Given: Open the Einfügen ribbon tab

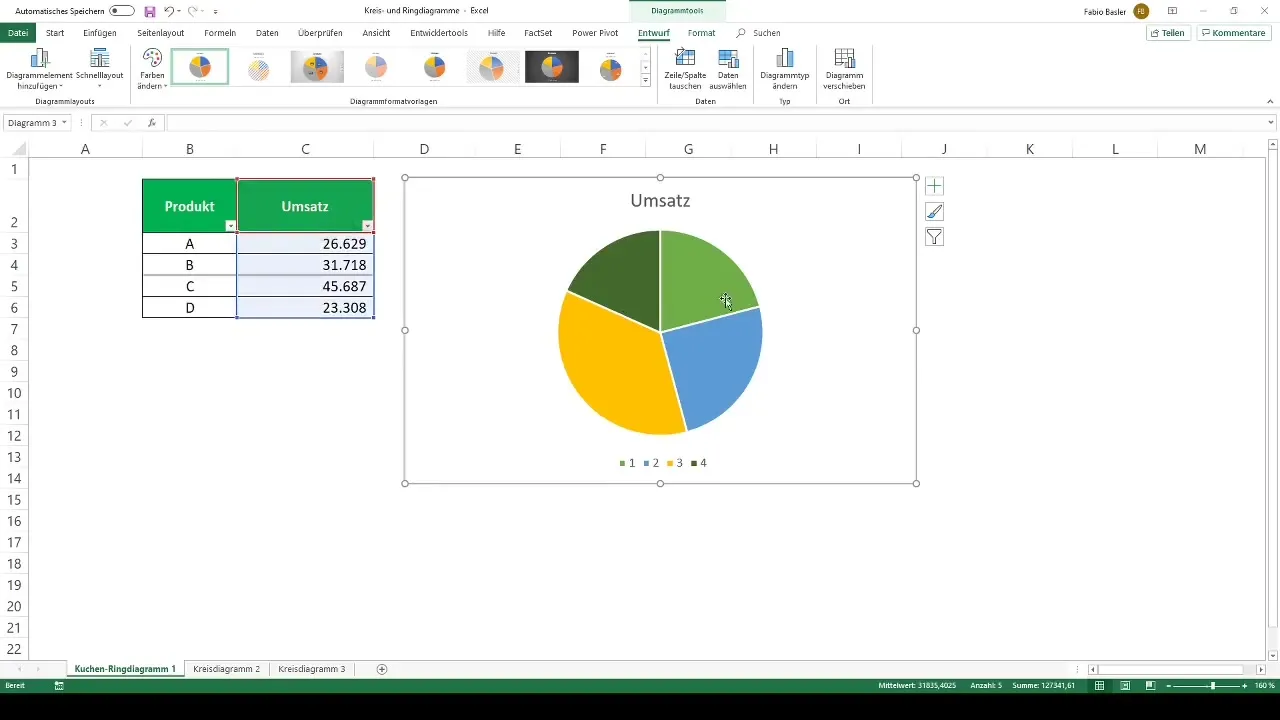Looking at the screenshot, I should pyautogui.click(x=100, y=33).
